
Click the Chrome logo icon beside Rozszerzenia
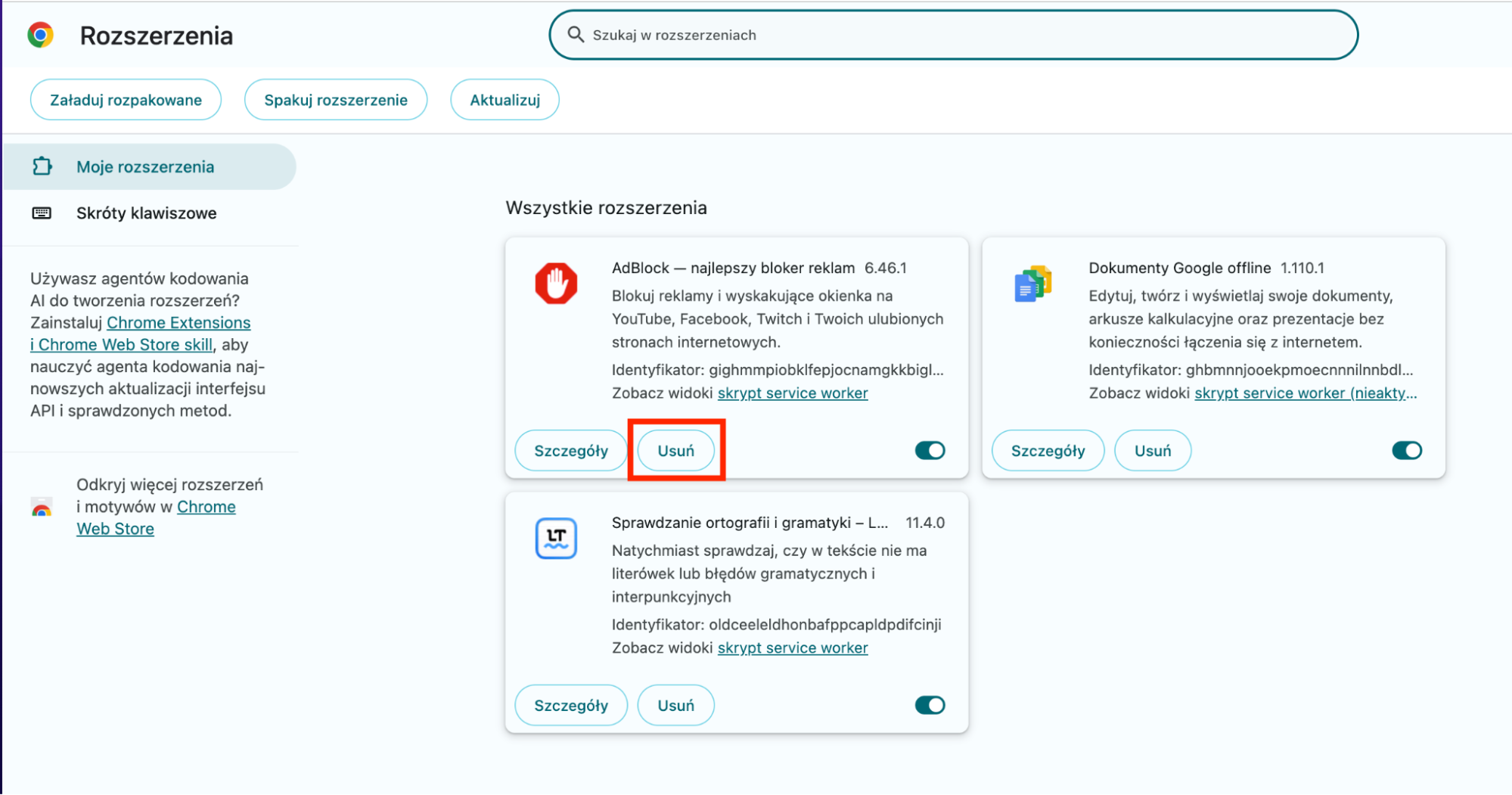coord(41,35)
